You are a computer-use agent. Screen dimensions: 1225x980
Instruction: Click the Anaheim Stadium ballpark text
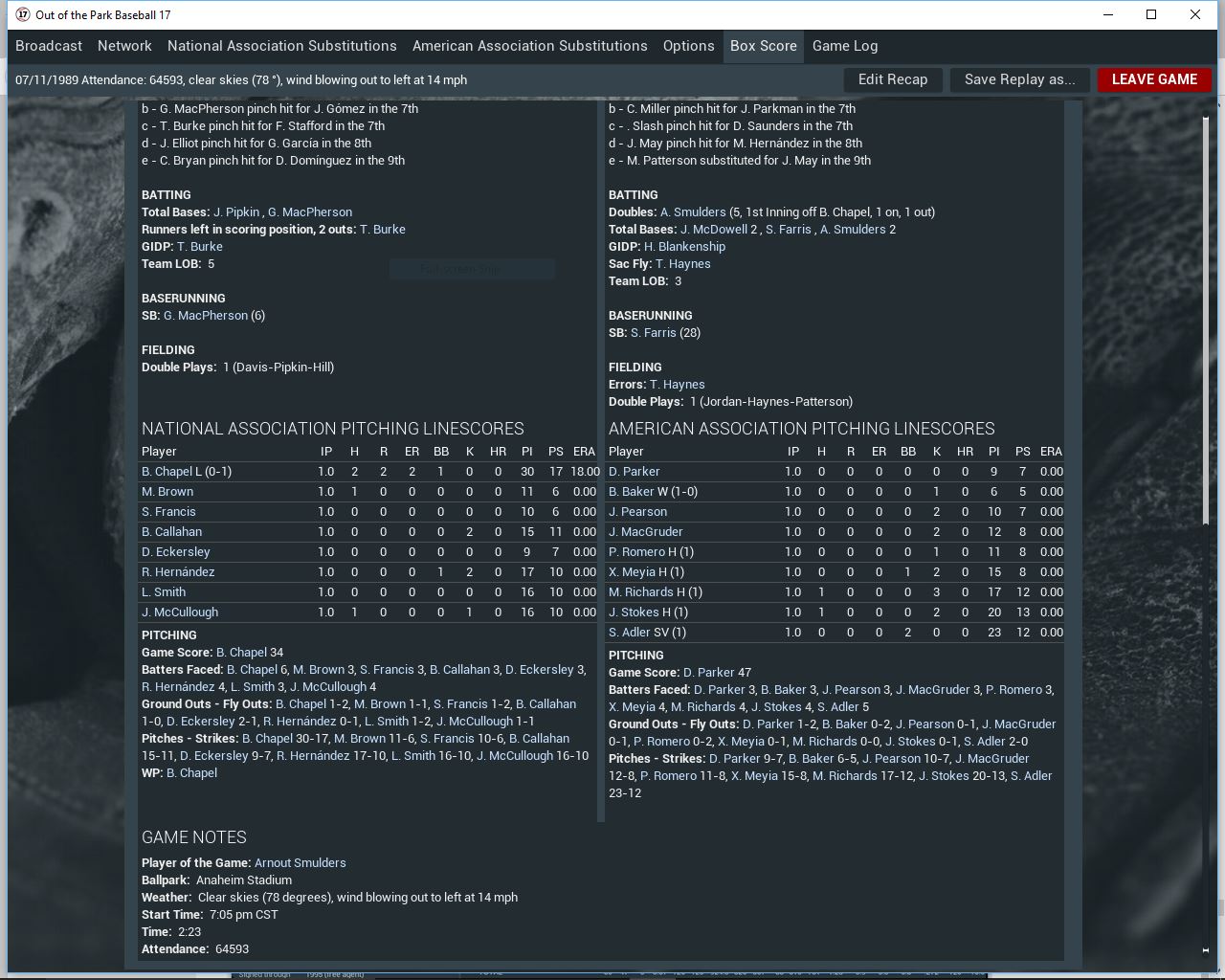click(244, 880)
